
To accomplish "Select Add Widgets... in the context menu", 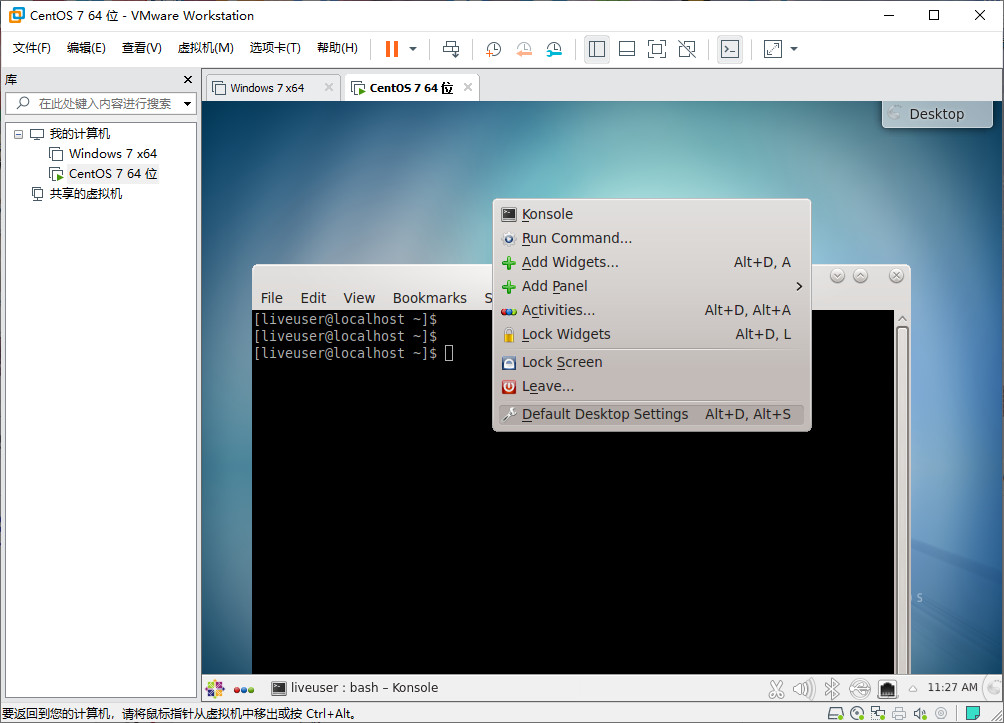I will [651, 262].
